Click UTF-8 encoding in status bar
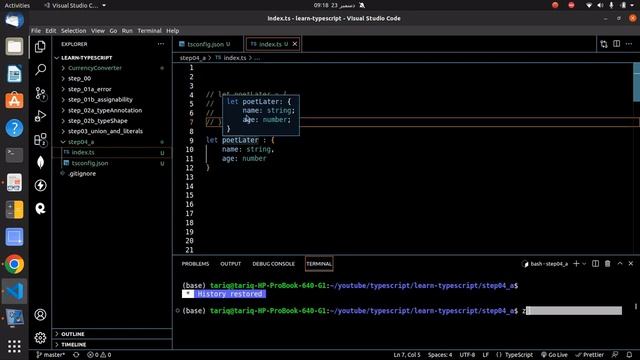The width and height of the screenshot is (640, 360). (x=467, y=355)
